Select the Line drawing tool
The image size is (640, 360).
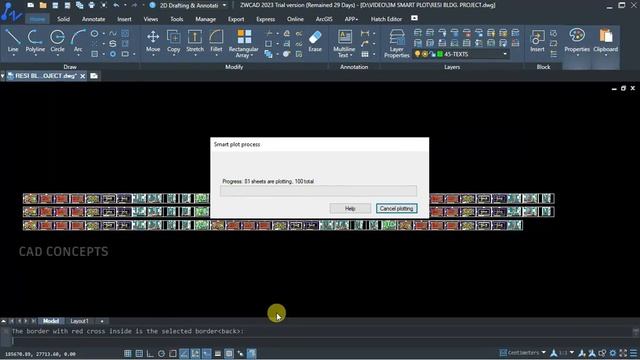(x=13, y=40)
